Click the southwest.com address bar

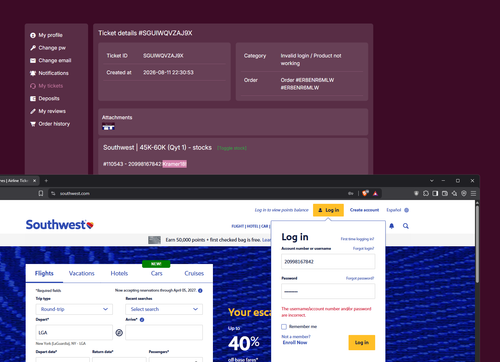200,193
